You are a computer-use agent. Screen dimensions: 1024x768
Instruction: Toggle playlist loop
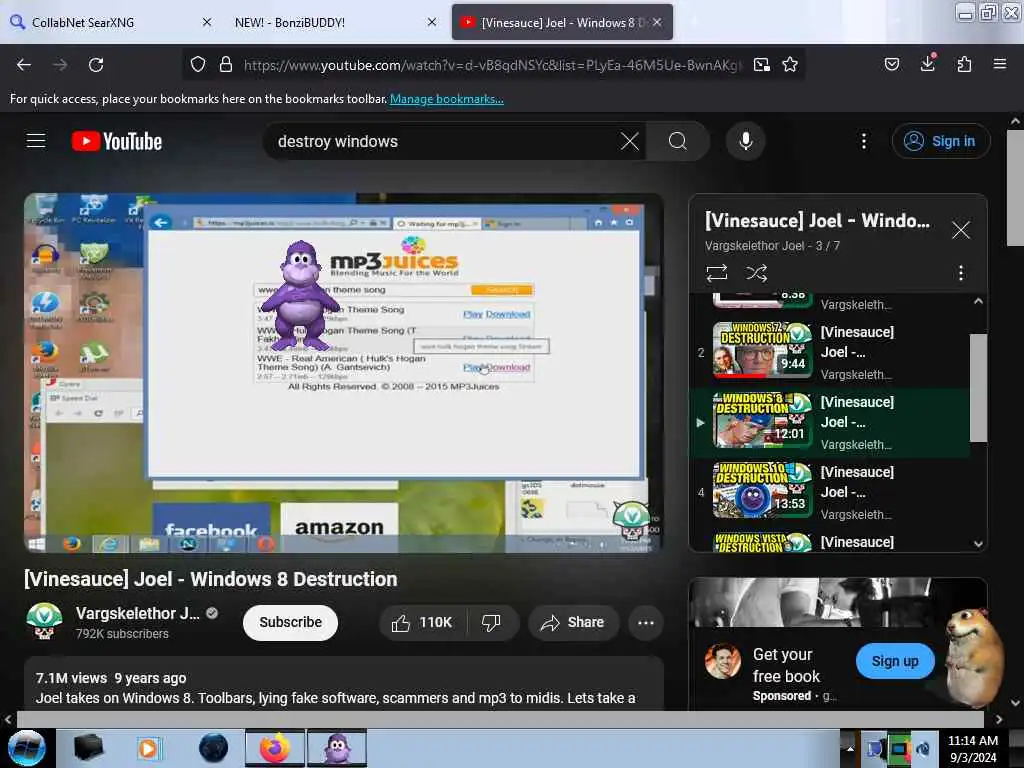(716, 273)
